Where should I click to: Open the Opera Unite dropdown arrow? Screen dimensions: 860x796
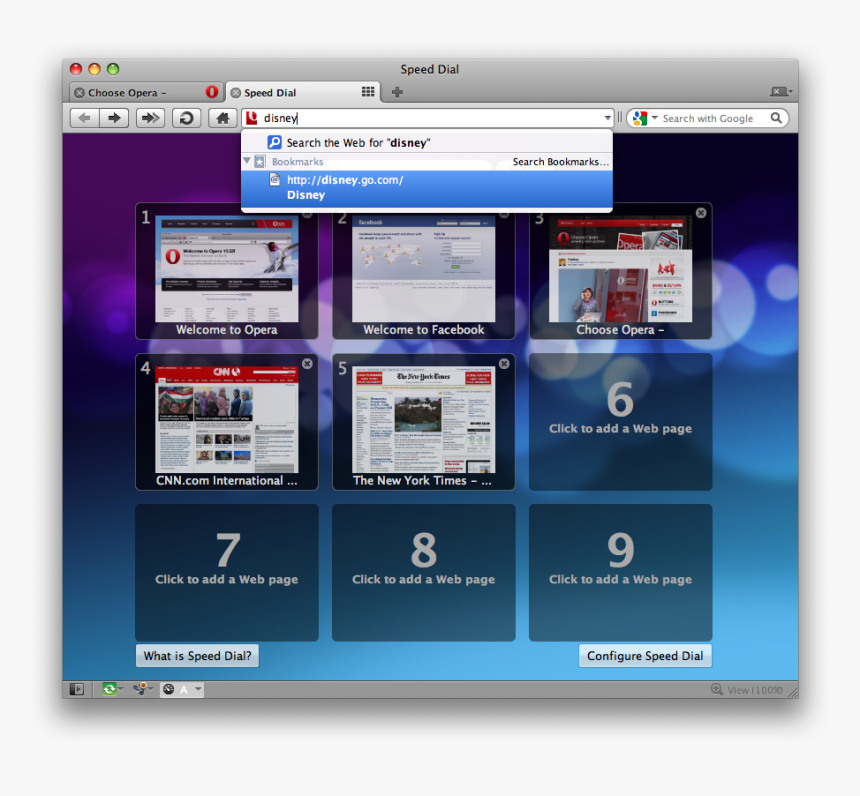pos(151,689)
